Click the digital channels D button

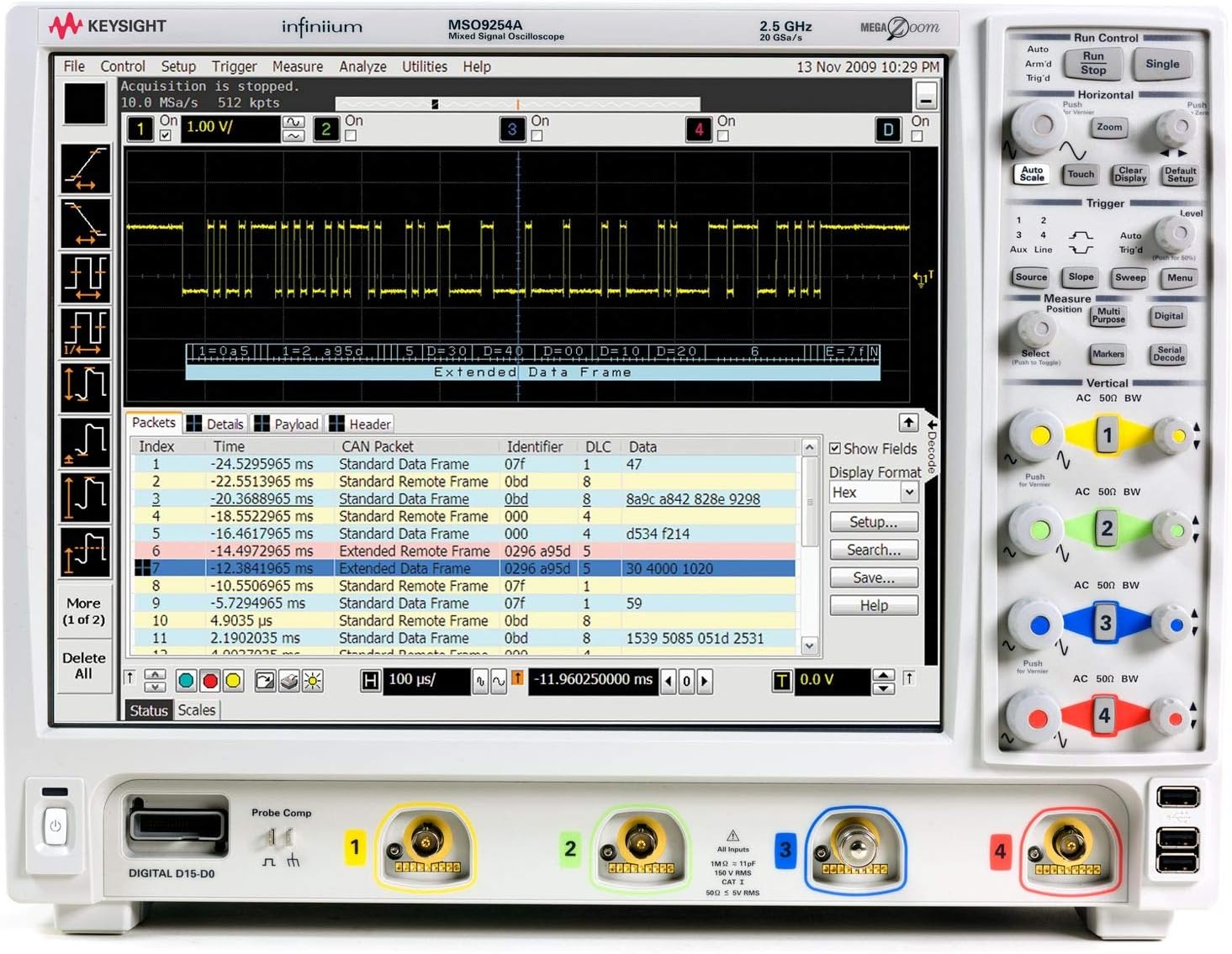tap(888, 129)
